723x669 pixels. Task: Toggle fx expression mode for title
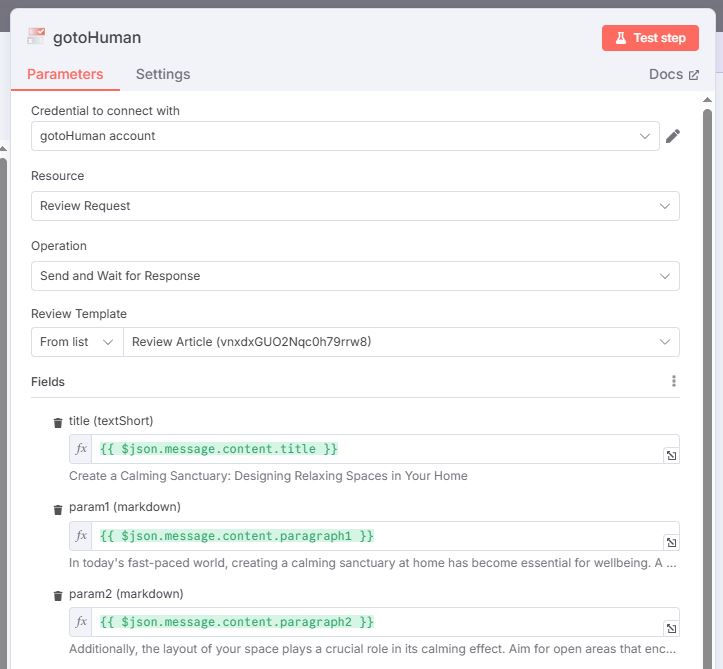click(x=81, y=449)
